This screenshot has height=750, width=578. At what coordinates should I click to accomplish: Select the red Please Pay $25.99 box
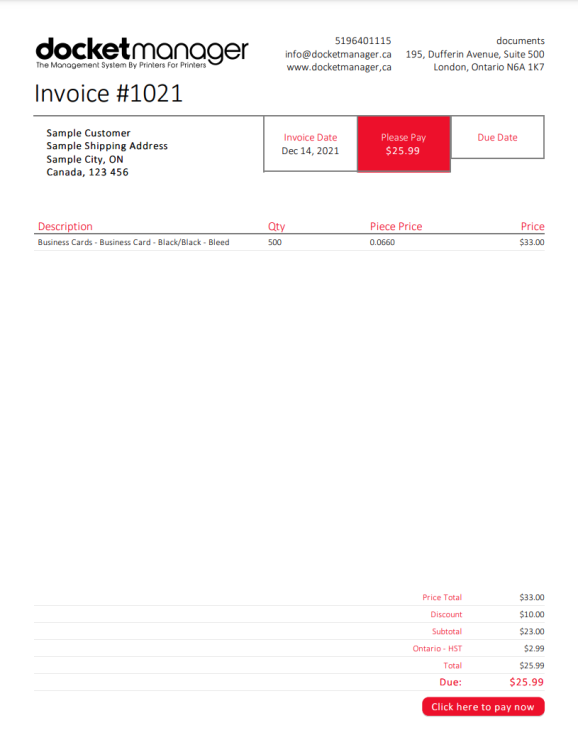pos(404,144)
